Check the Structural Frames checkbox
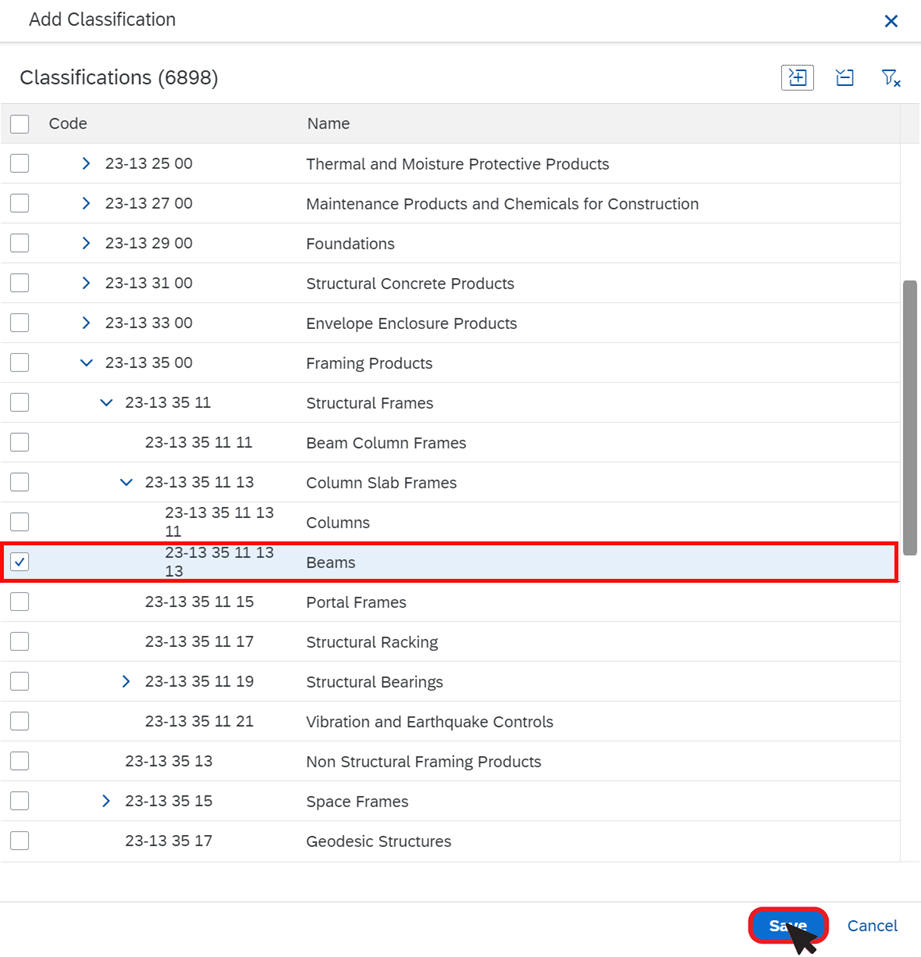Viewport: 921px width, 957px height. [x=20, y=402]
